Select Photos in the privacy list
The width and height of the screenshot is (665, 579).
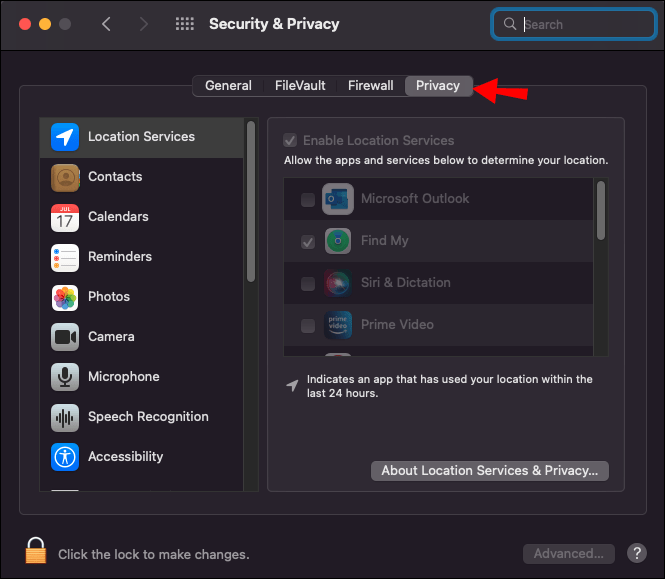(142, 297)
